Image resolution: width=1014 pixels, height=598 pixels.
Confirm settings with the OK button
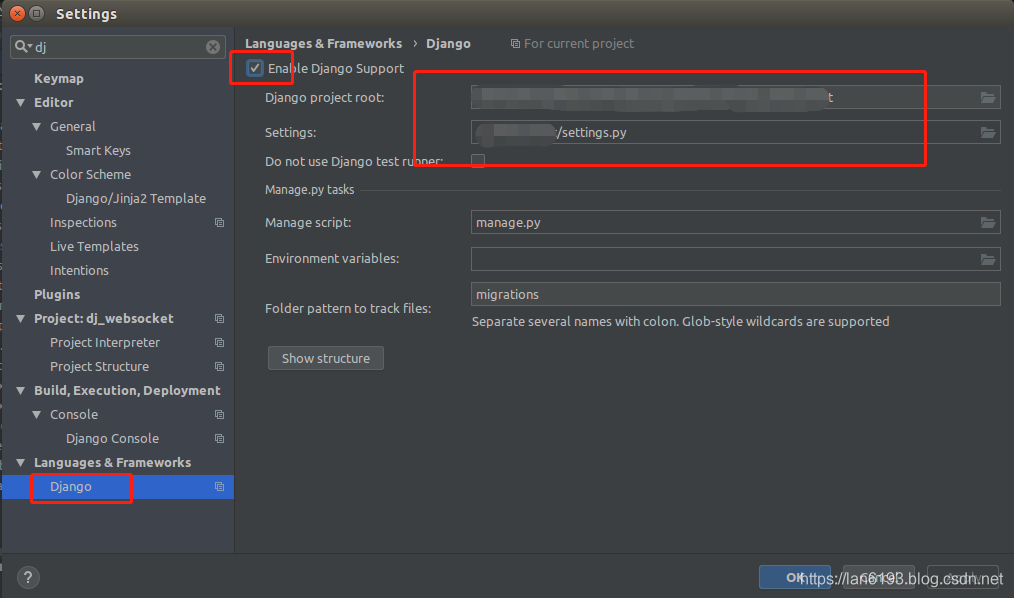coord(795,577)
